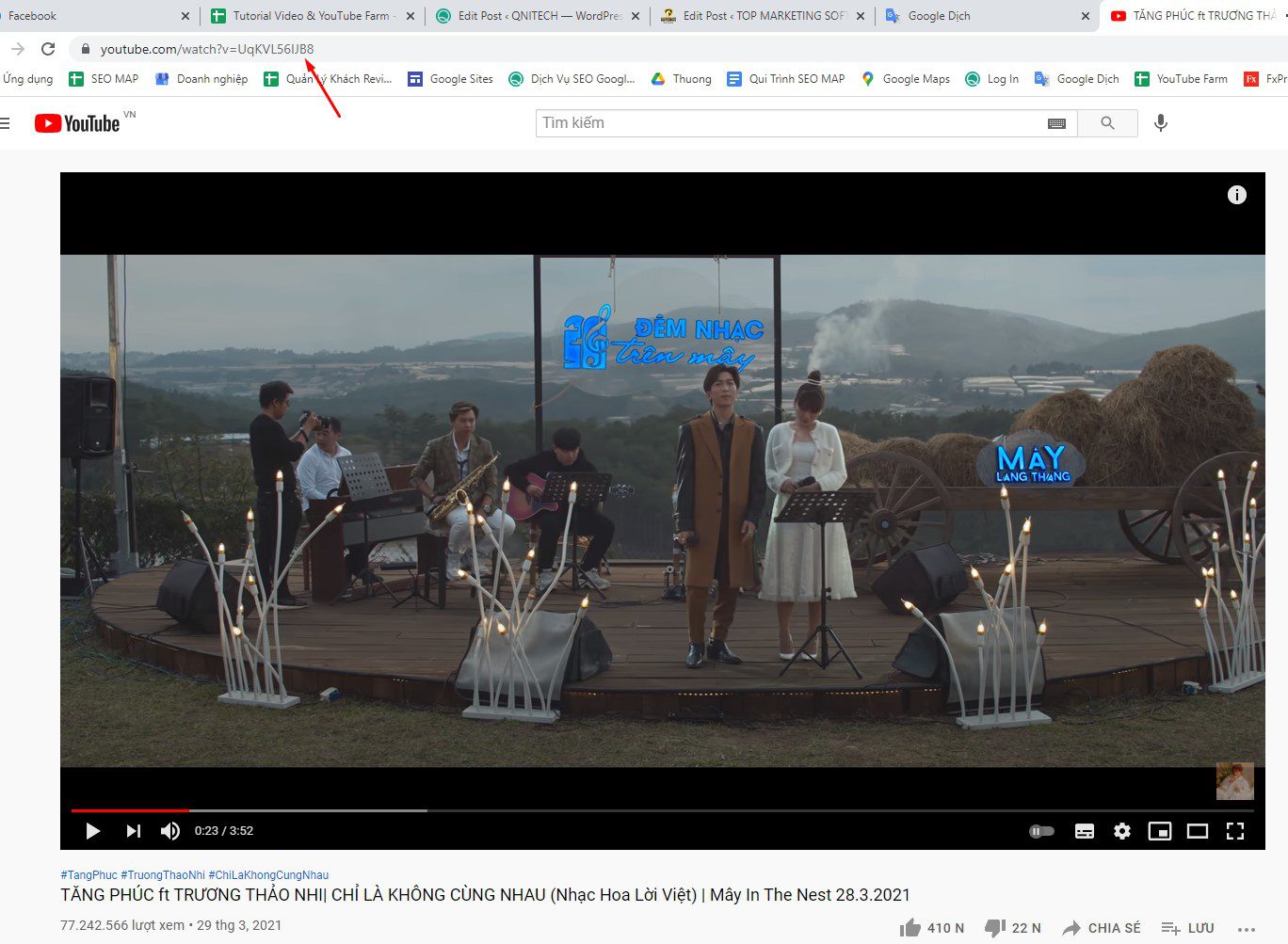Save video to playlist with LƯU
Screen dimensions: 1288x944
coord(1187,928)
